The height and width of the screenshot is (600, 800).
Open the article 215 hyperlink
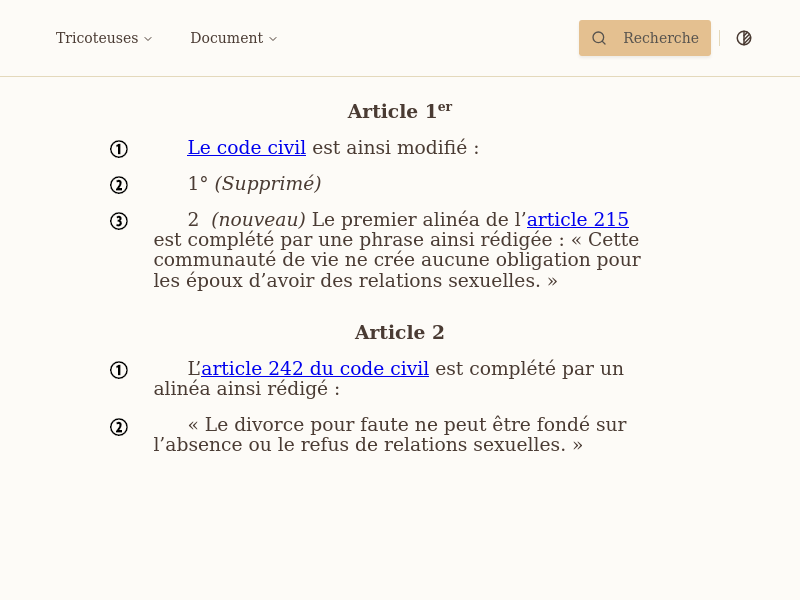coord(577,220)
